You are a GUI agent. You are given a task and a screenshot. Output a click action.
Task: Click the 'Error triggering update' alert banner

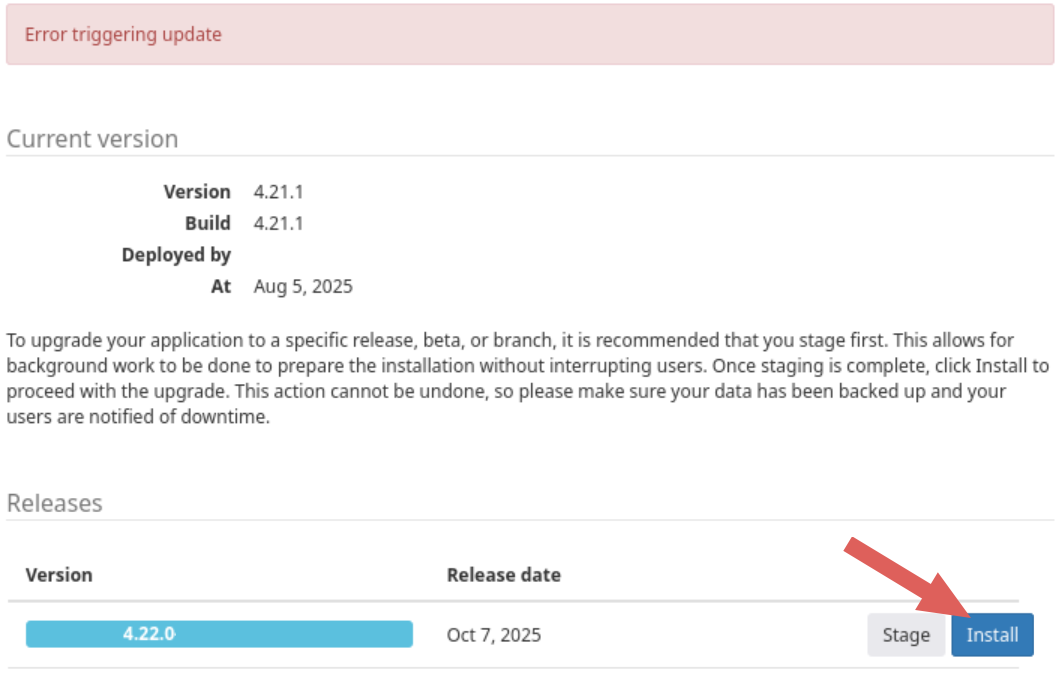click(x=529, y=35)
